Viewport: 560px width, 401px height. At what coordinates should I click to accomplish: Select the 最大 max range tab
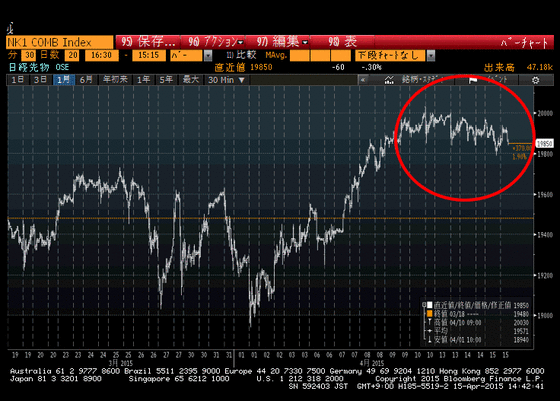pos(191,80)
